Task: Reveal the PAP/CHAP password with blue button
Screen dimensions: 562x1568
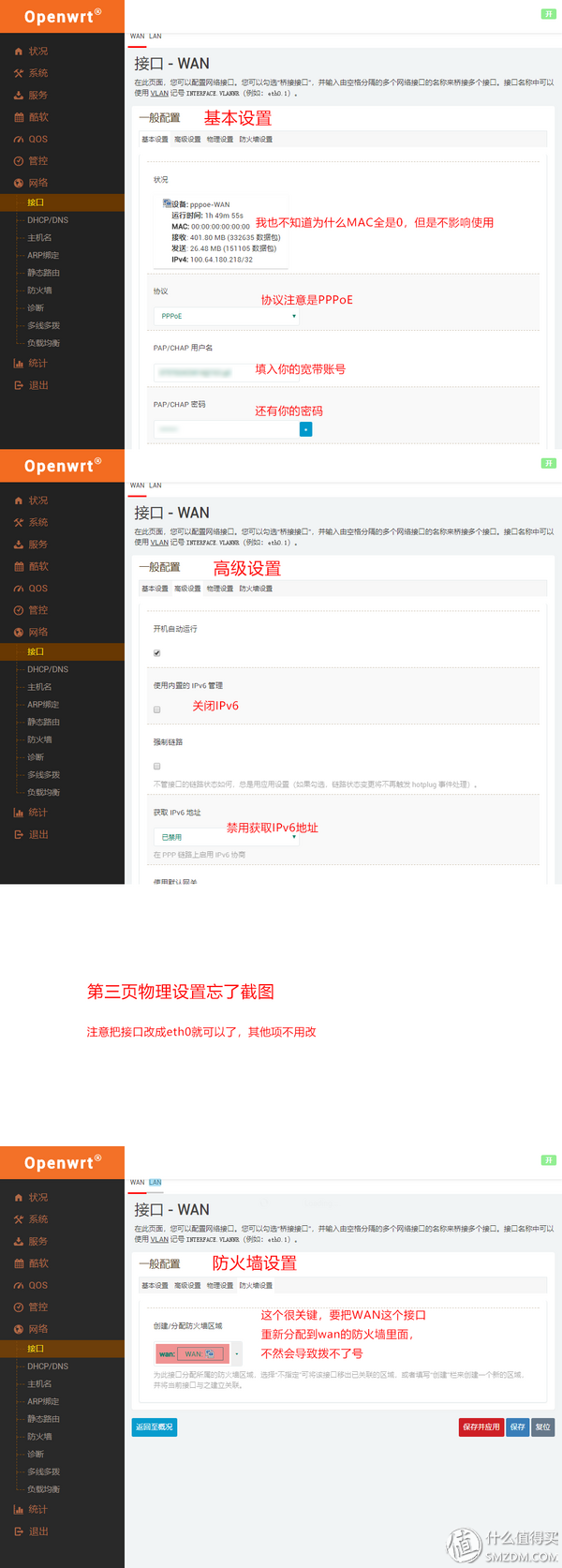Action: click(x=305, y=429)
